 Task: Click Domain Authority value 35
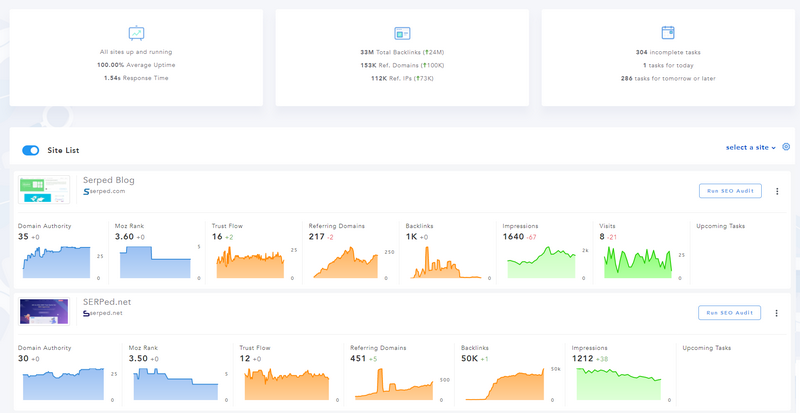pos(23,237)
